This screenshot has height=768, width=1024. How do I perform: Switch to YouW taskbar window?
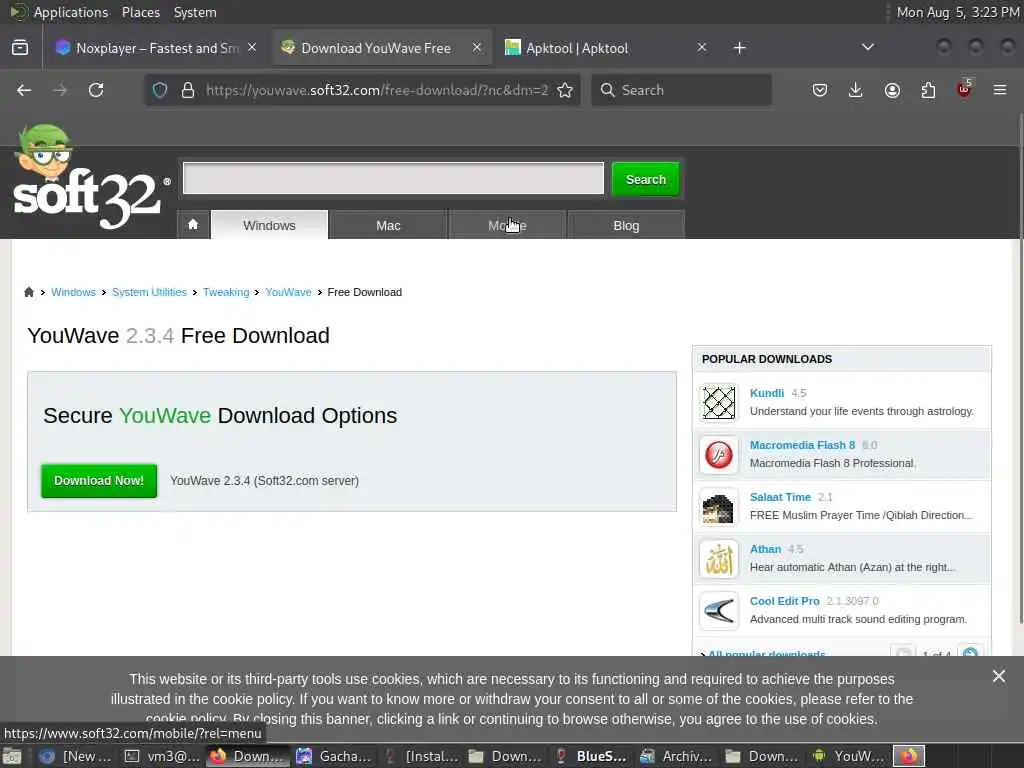pos(848,756)
